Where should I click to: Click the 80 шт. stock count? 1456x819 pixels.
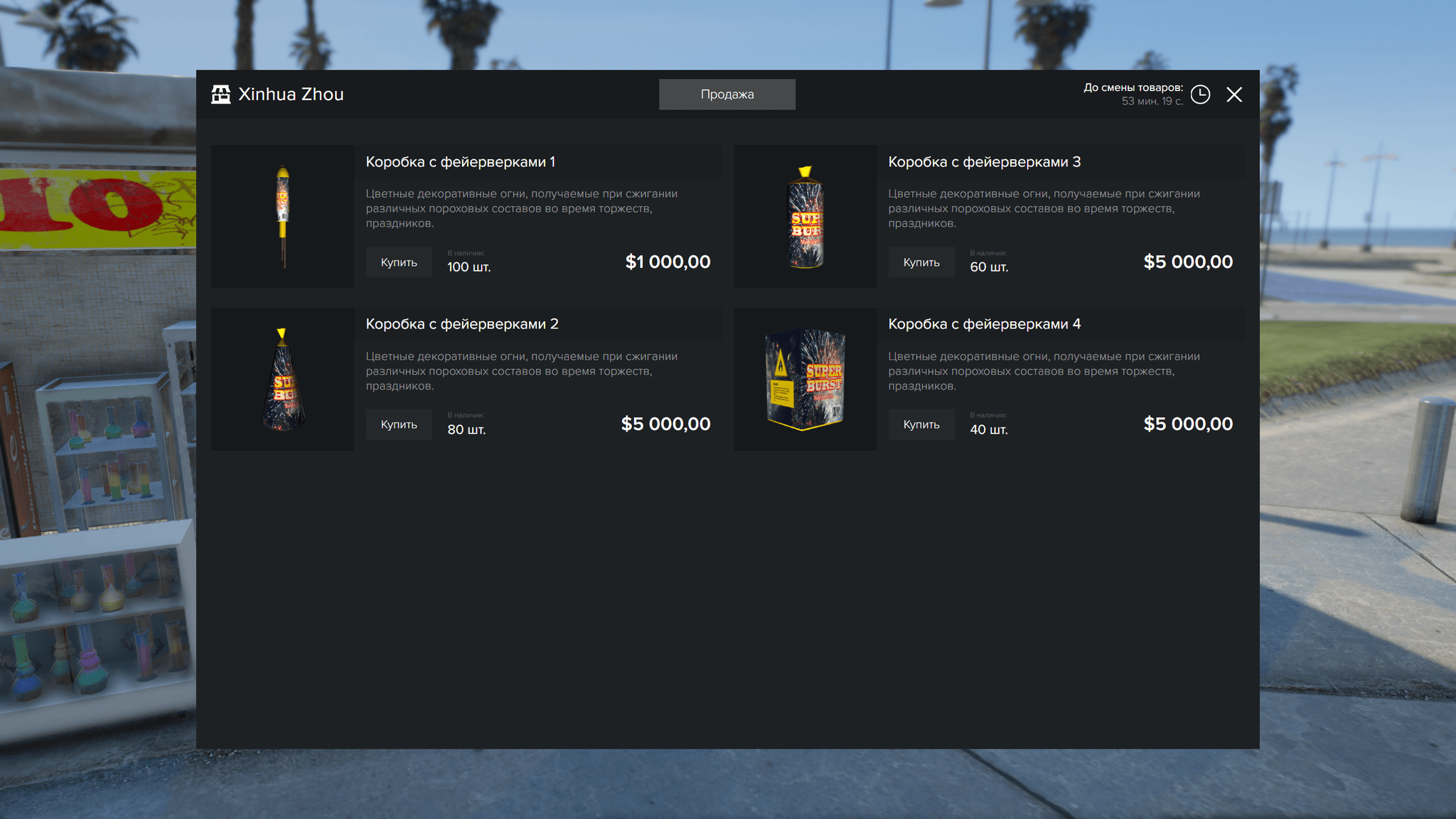point(467,429)
